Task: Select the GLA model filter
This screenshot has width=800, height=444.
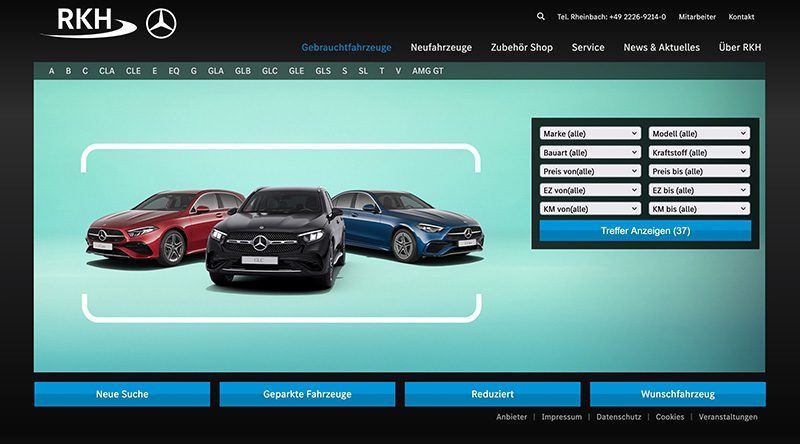Action: 216,71
